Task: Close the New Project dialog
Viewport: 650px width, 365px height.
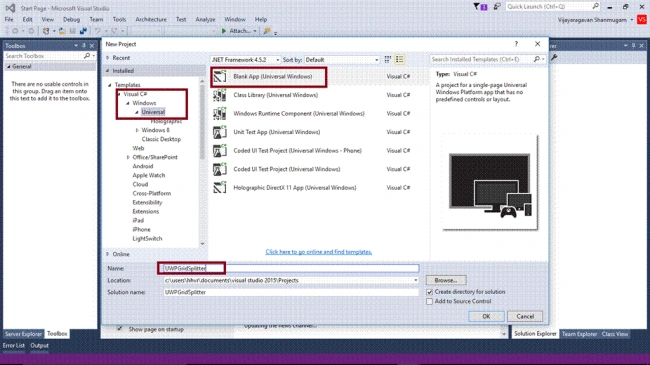Action: [538, 44]
